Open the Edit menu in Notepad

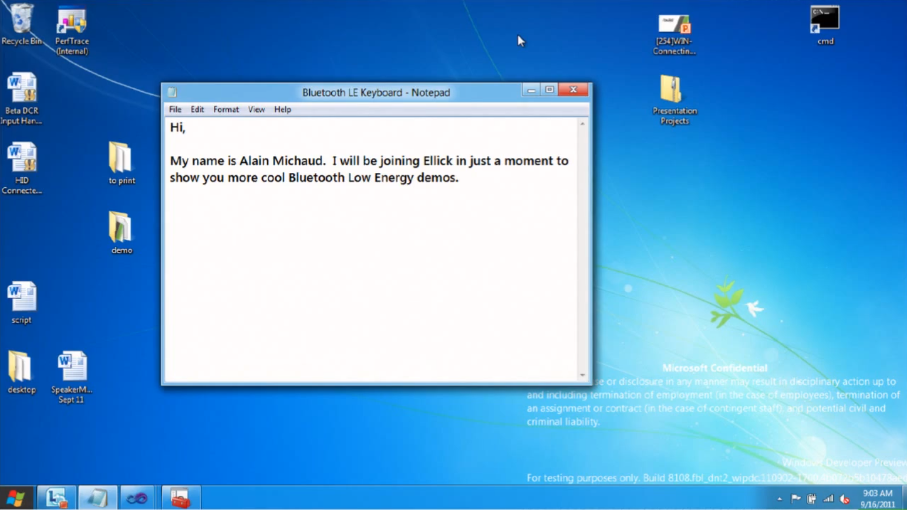[197, 109]
